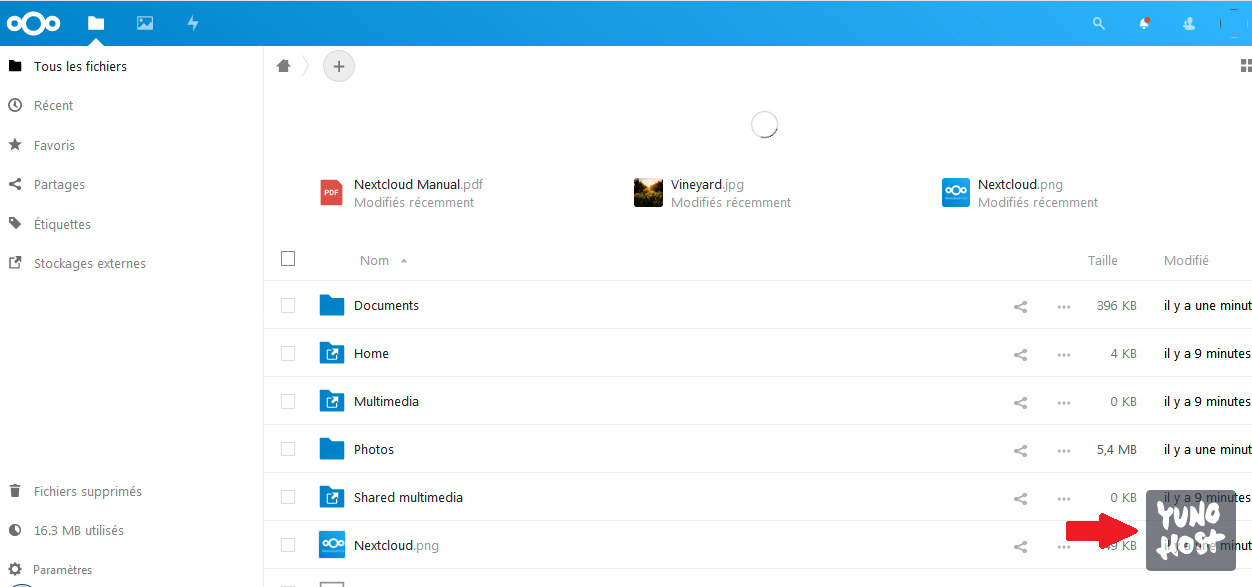Select the Documents folder checkbox
The height and width of the screenshot is (587, 1252).
point(288,306)
